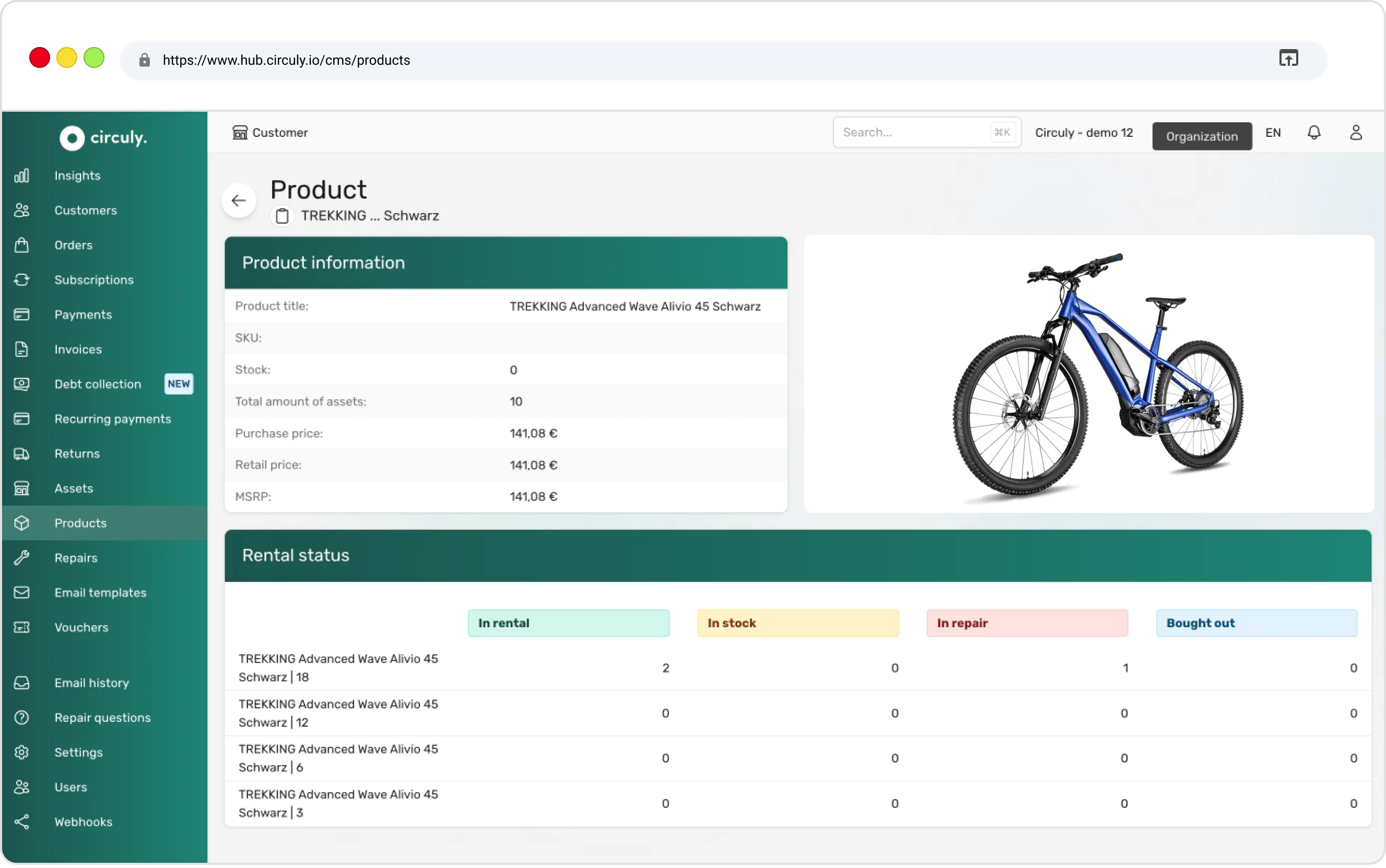
Task: Go to Subscriptions page
Action: click(94, 280)
